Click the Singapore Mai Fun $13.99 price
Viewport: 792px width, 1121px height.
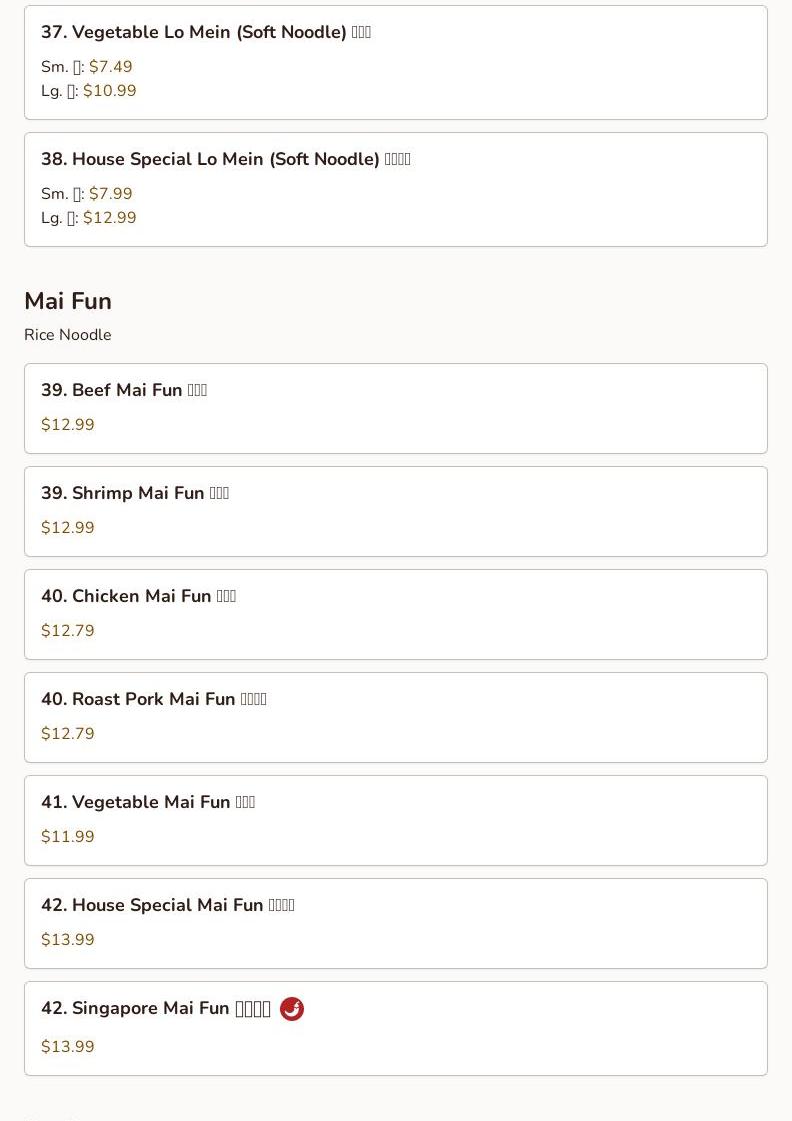coord(68,1047)
